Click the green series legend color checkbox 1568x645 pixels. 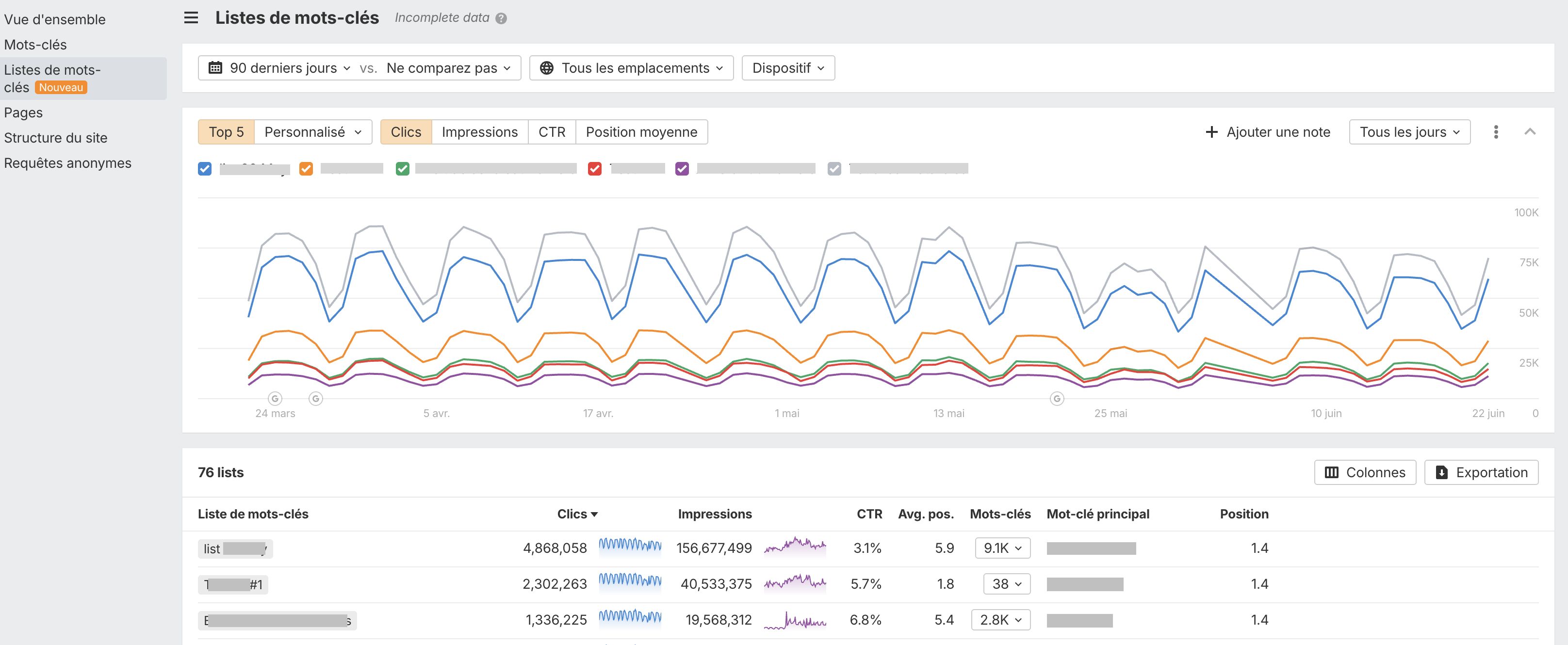tap(402, 169)
